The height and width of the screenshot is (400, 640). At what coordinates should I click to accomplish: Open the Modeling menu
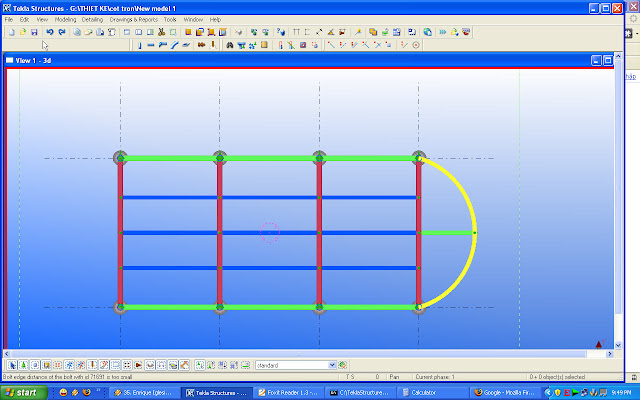pyautogui.click(x=65, y=19)
